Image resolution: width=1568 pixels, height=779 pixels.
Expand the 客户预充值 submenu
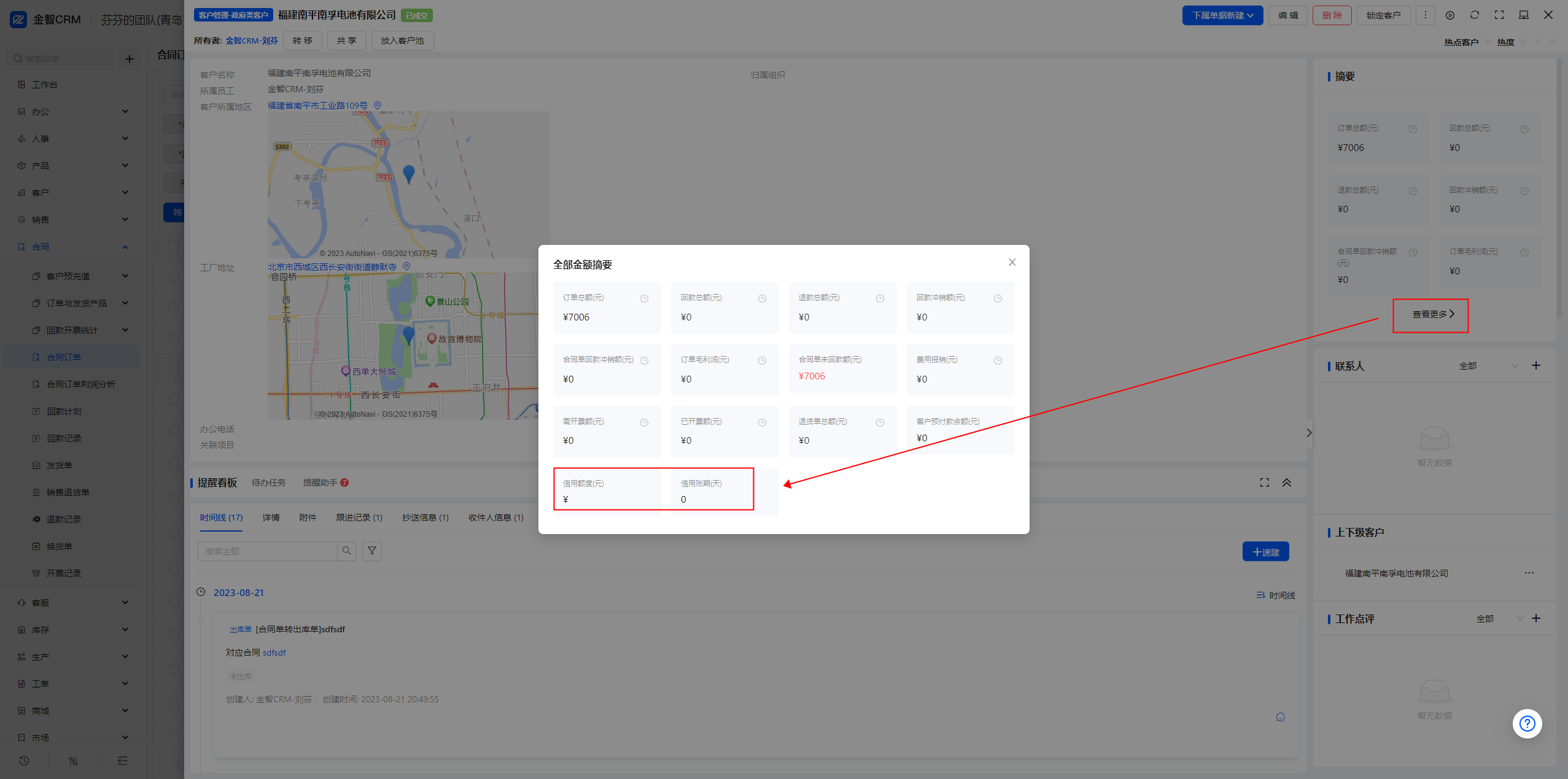(x=80, y=276)
